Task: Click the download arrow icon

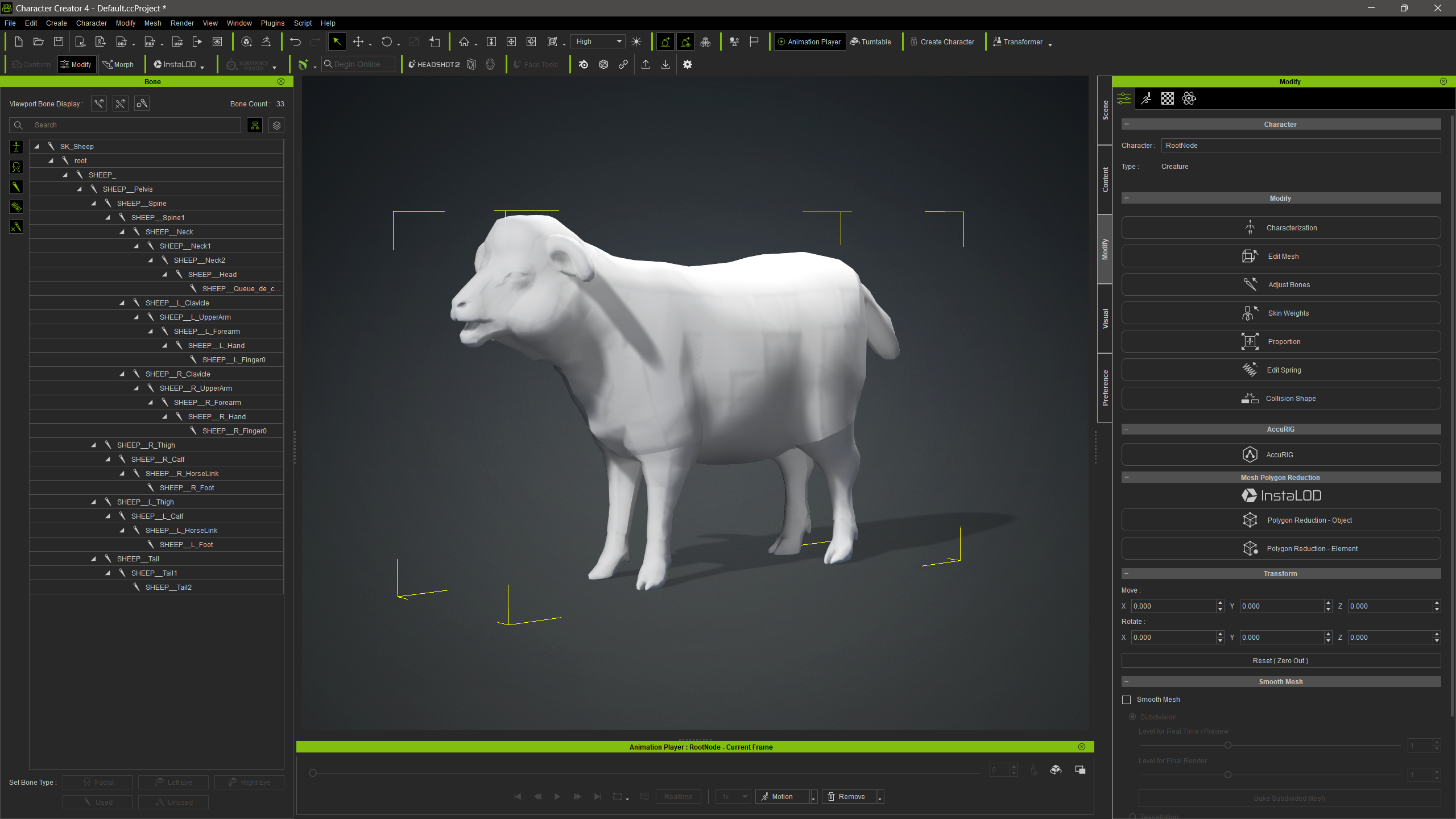Action: (665, 64)
